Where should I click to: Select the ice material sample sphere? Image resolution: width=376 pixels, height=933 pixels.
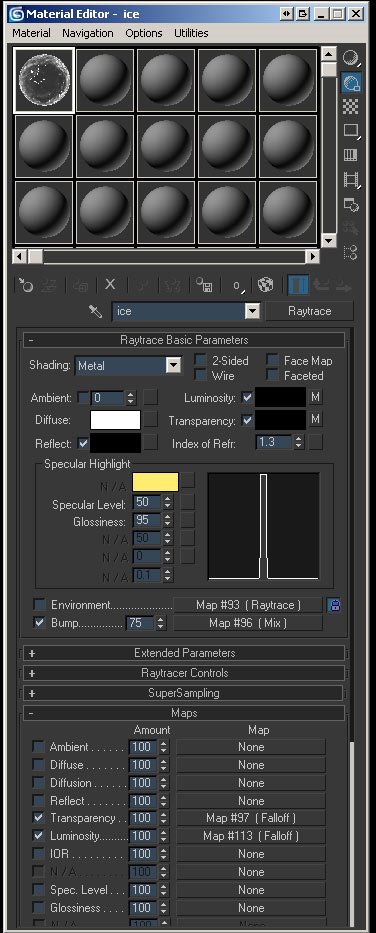[44, 80]
